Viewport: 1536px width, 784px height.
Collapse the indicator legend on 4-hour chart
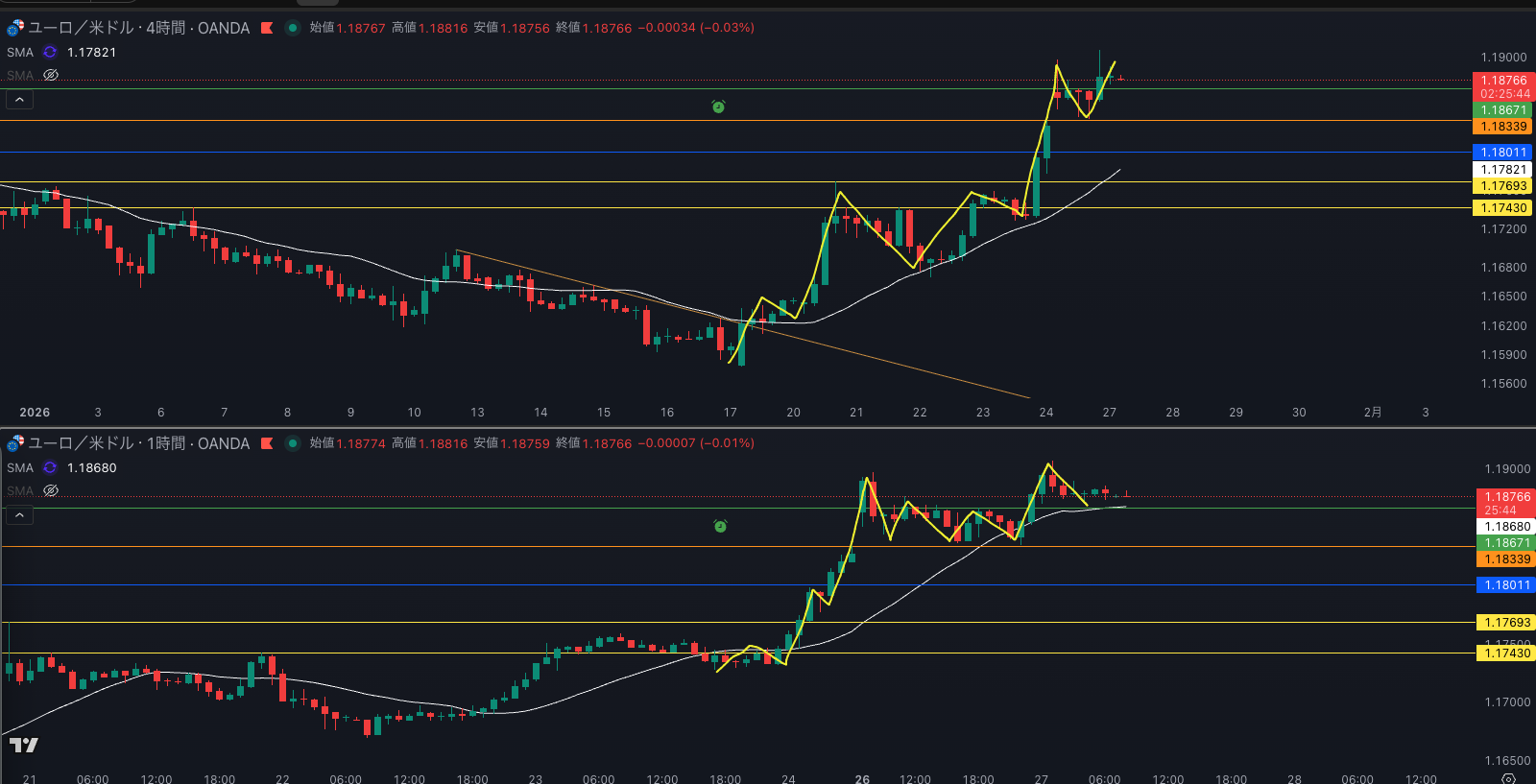coord(19,99)
